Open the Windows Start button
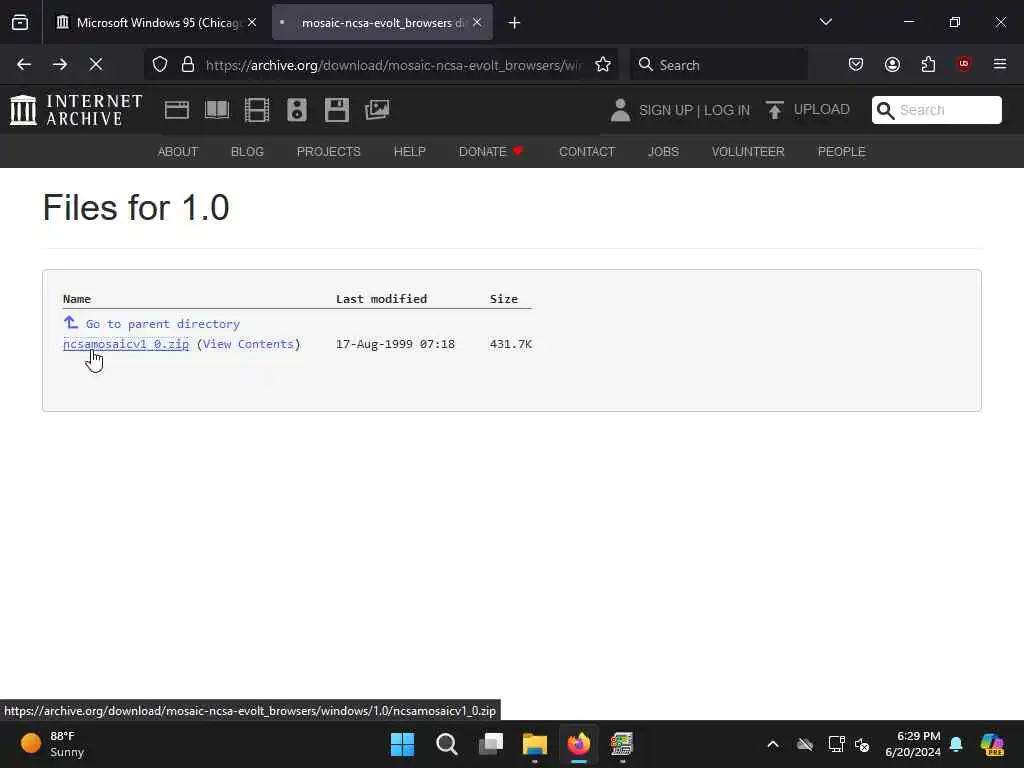Screen dimensions: 1024x768 (x=402, y=744)
